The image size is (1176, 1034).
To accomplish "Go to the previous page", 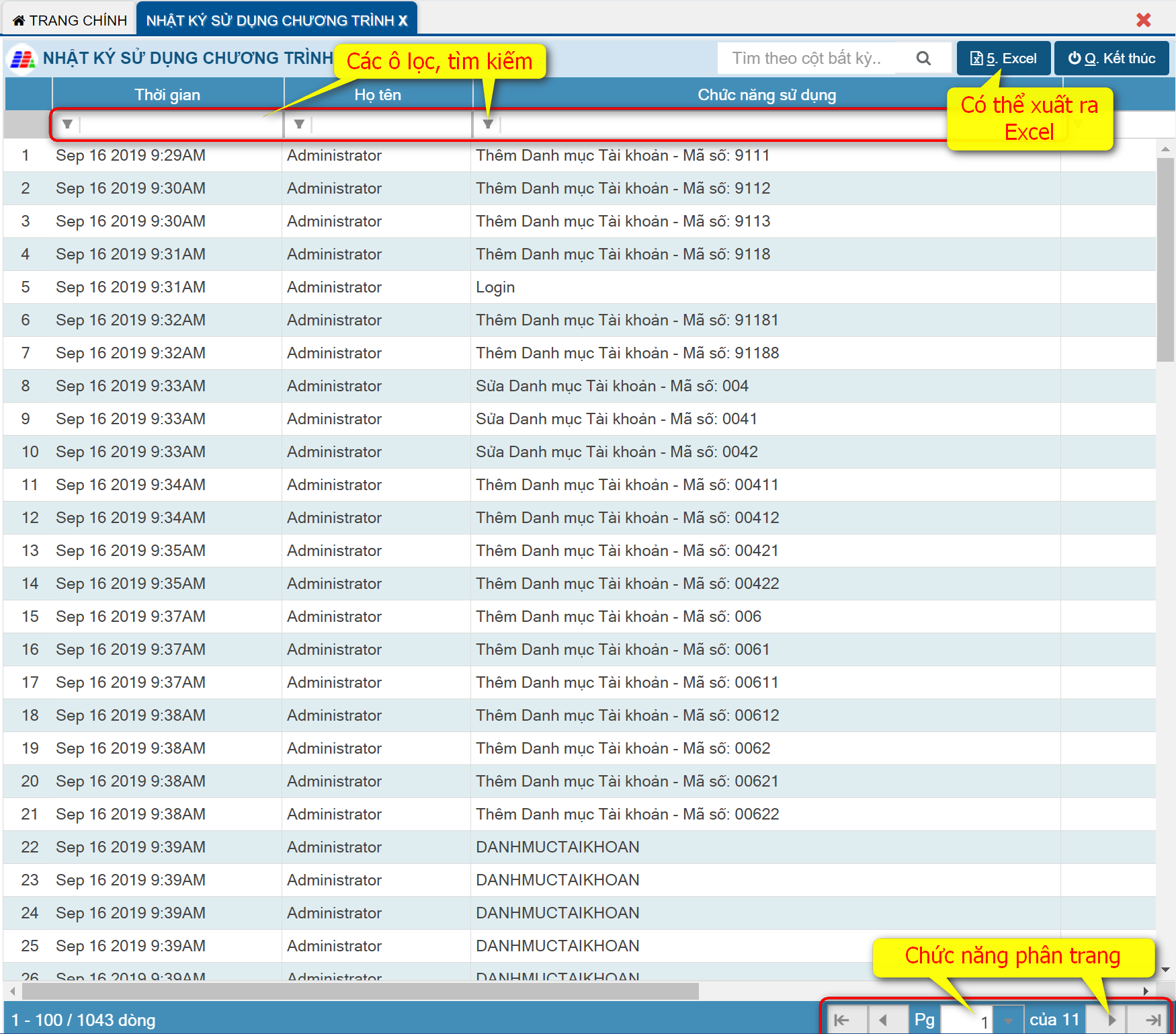I will (x=884, y=1020).
